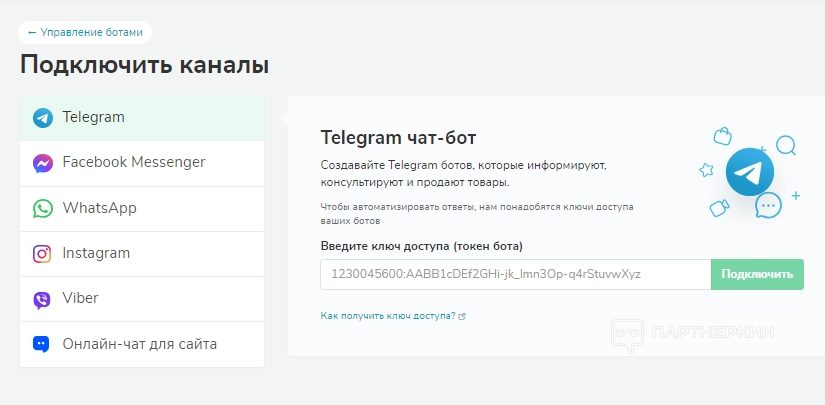Click the large Telegram illustration
The image size is (825, 405).
[749, 173]
